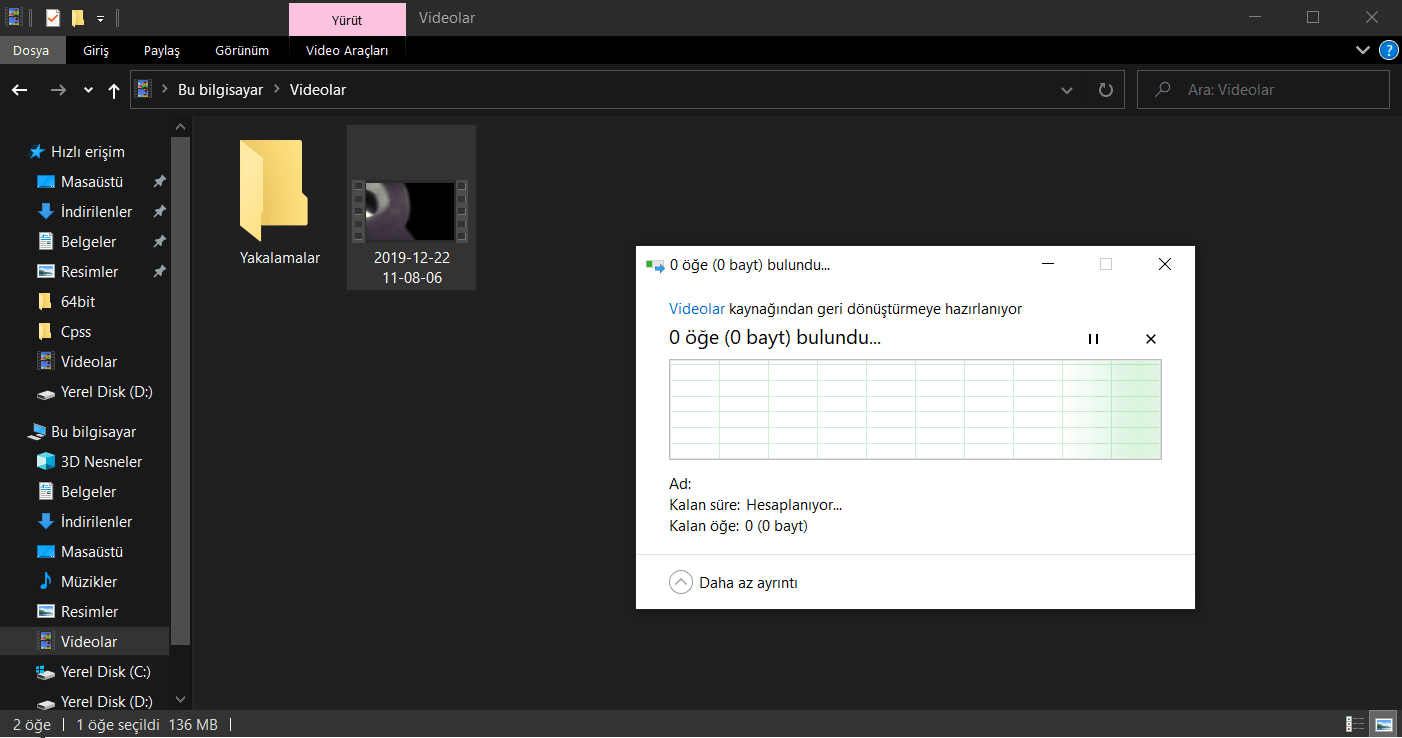Click the transfer icon in the dialog title bar
The width and height of the screenshot is (1402, 738).
(x=656, y=265)
